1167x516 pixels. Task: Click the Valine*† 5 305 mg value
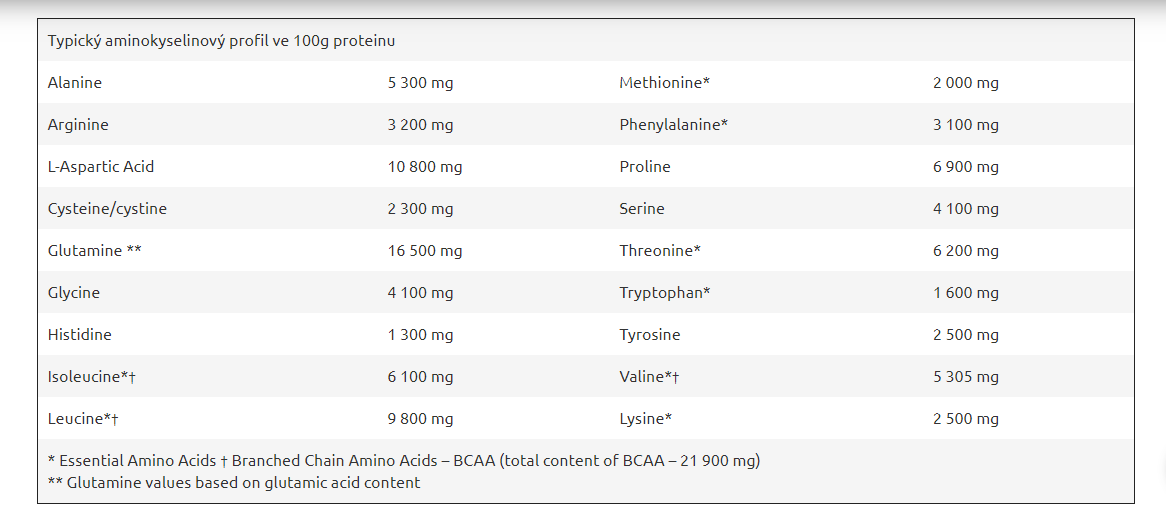966,377
